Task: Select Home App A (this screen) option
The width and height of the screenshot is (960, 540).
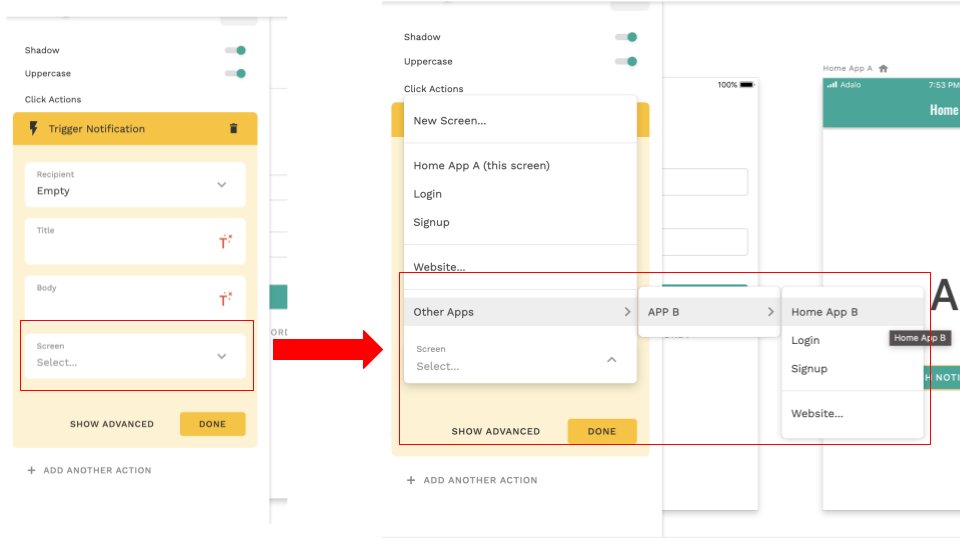Action: point(520,165)
